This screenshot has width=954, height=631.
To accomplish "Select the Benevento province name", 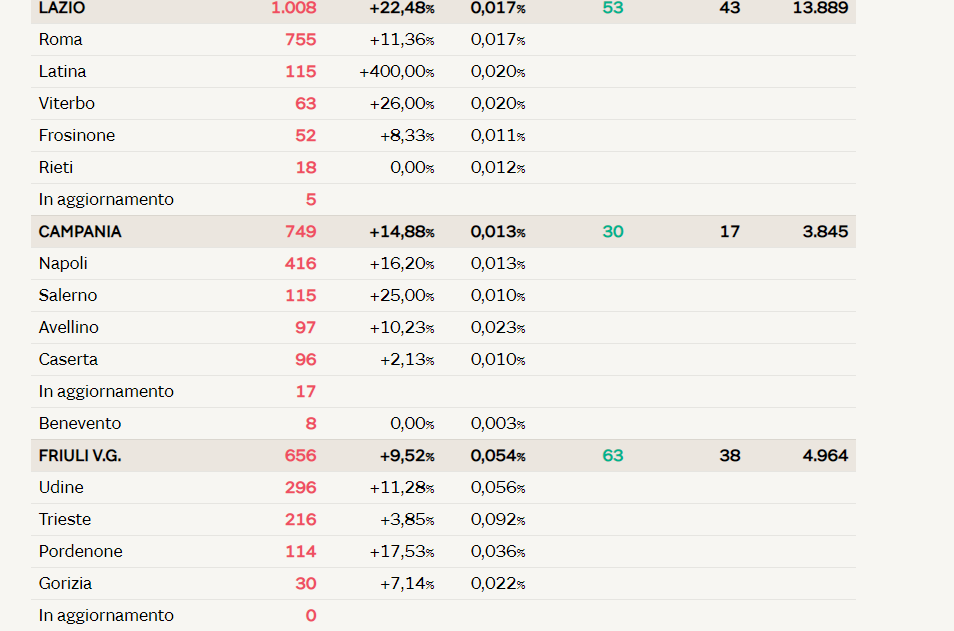I will (x=80, y=424).
